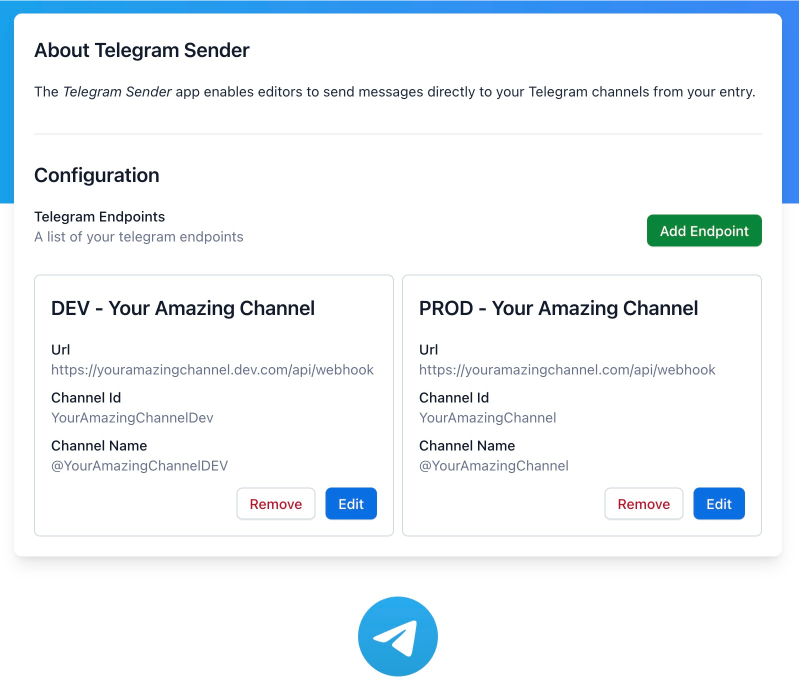Click the Channel Name label in DEV card

pos(99,446)
